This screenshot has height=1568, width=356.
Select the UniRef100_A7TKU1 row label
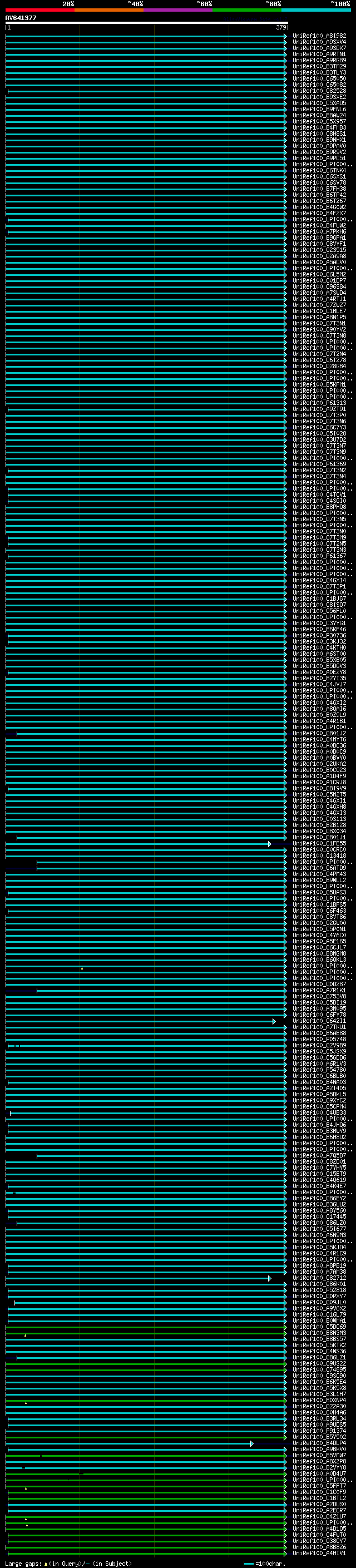pos(319,1027)
